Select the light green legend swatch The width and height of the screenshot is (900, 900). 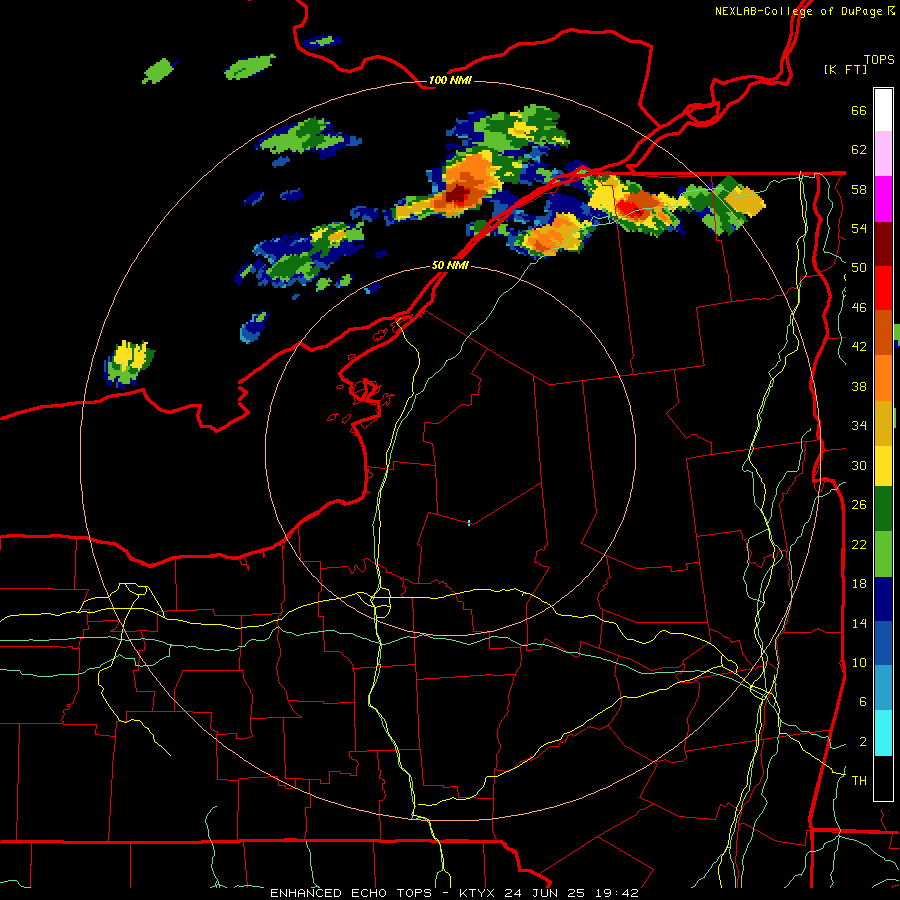click(883, 553)
